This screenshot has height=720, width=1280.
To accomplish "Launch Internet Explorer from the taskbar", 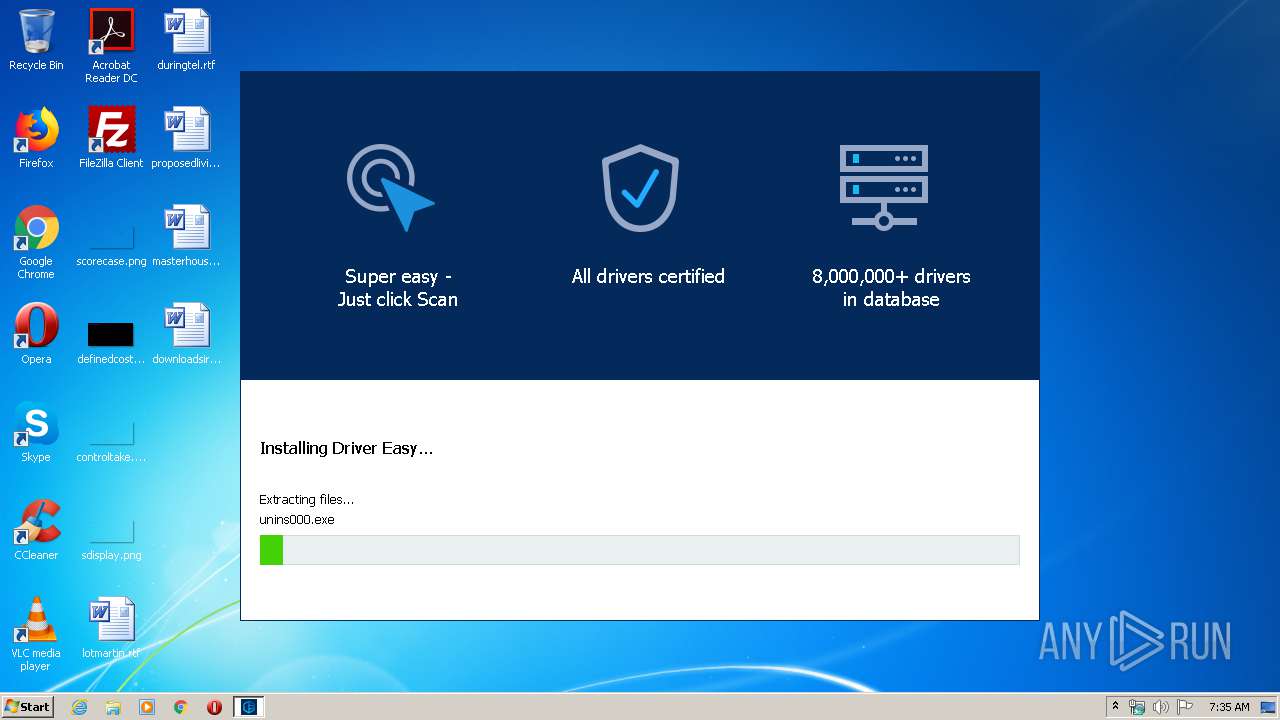I will (x=80, y=707).
